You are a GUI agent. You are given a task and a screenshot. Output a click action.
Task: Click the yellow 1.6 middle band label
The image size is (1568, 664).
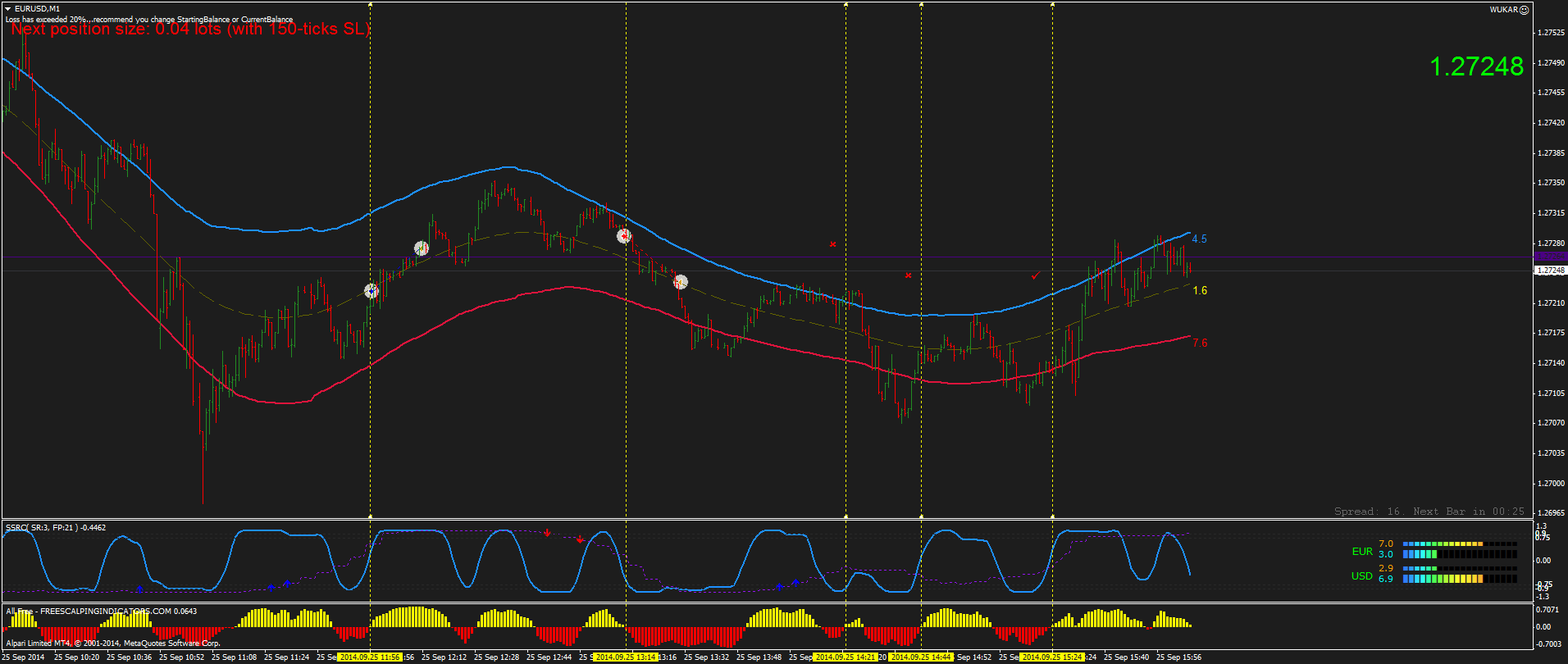click(x=1200, y=291)
